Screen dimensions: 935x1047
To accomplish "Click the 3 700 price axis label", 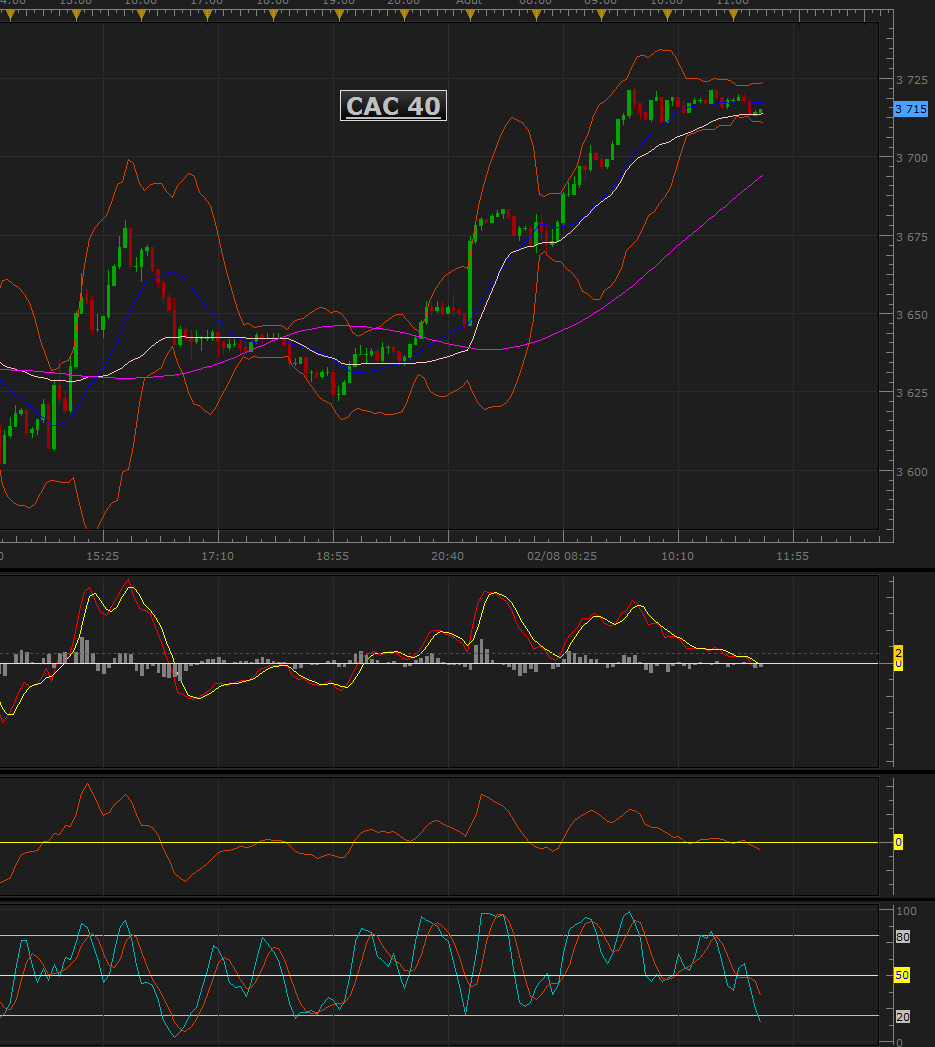I will (912, 158).
